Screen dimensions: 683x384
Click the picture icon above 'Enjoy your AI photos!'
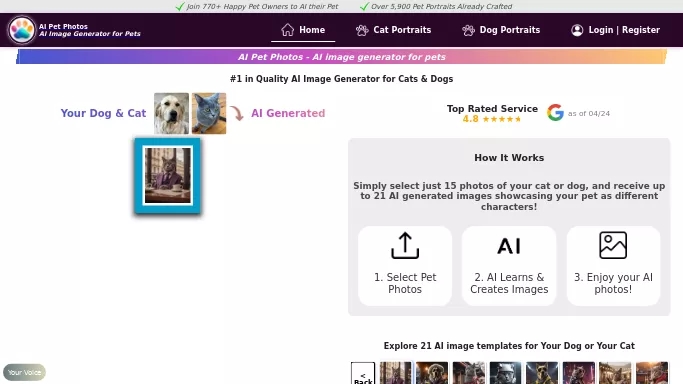pyautogui.click(x=613, y=246)
